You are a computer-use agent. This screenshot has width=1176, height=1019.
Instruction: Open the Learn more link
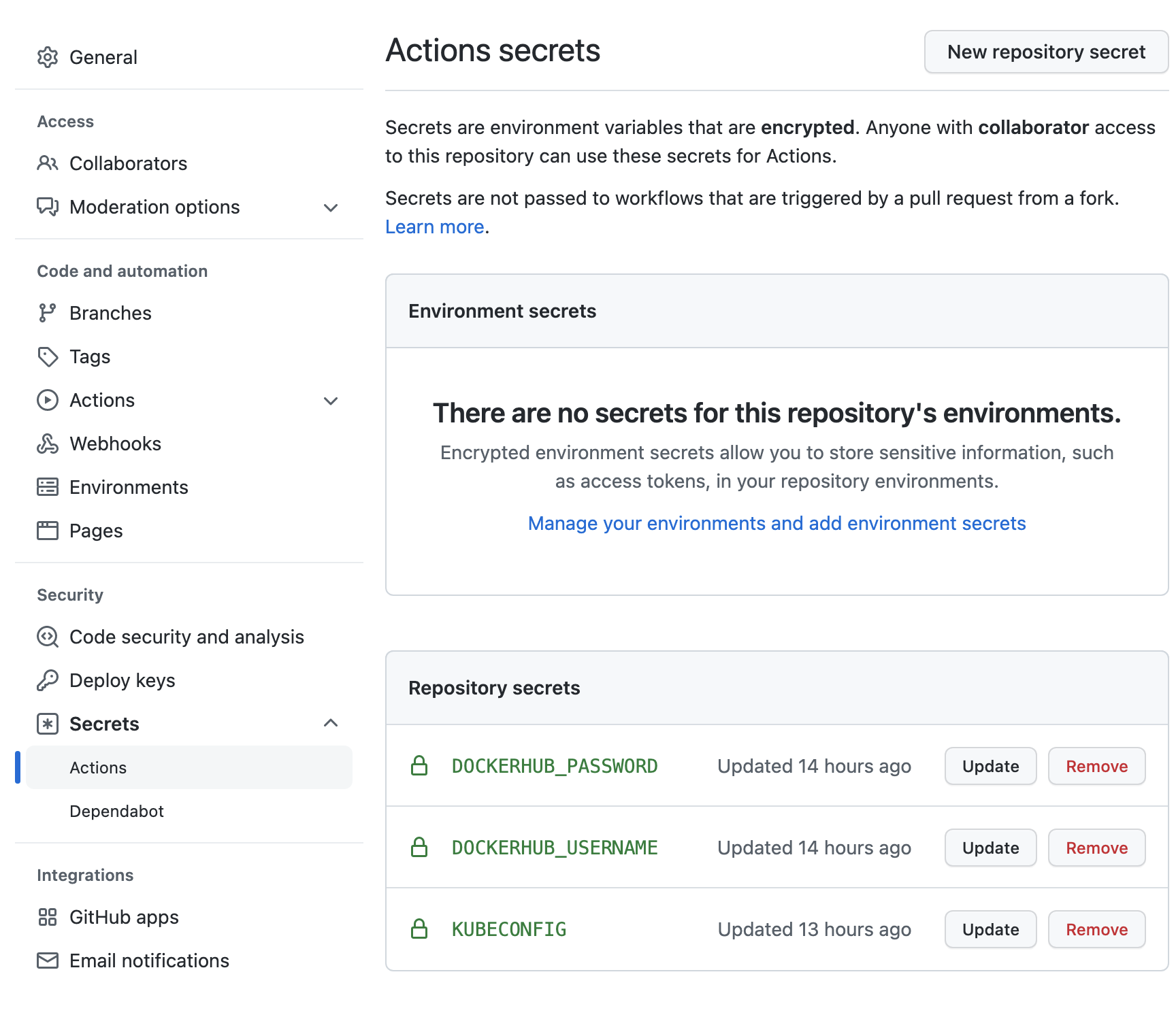(434, 227)
